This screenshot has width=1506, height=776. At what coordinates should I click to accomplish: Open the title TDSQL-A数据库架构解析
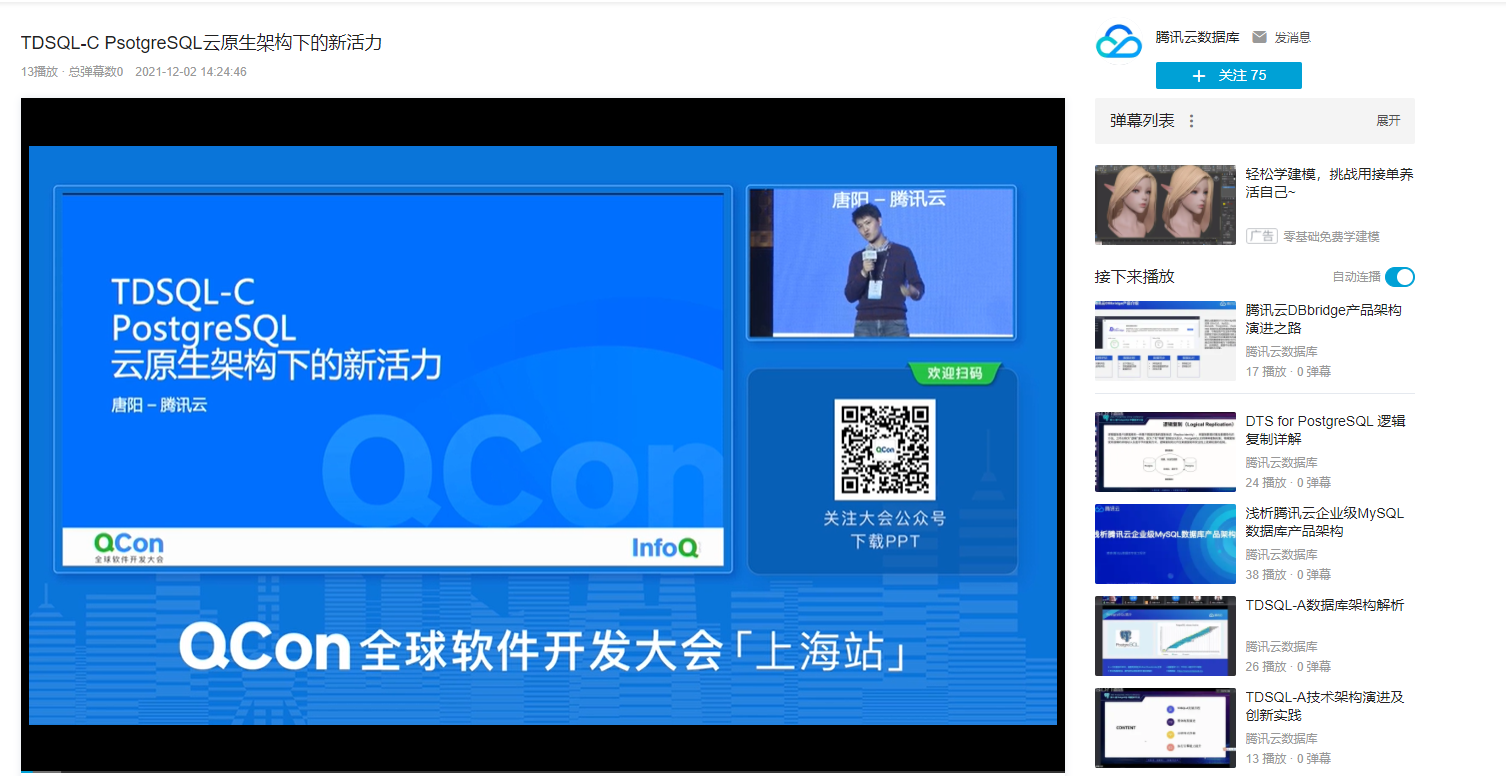pos(1325,605)
